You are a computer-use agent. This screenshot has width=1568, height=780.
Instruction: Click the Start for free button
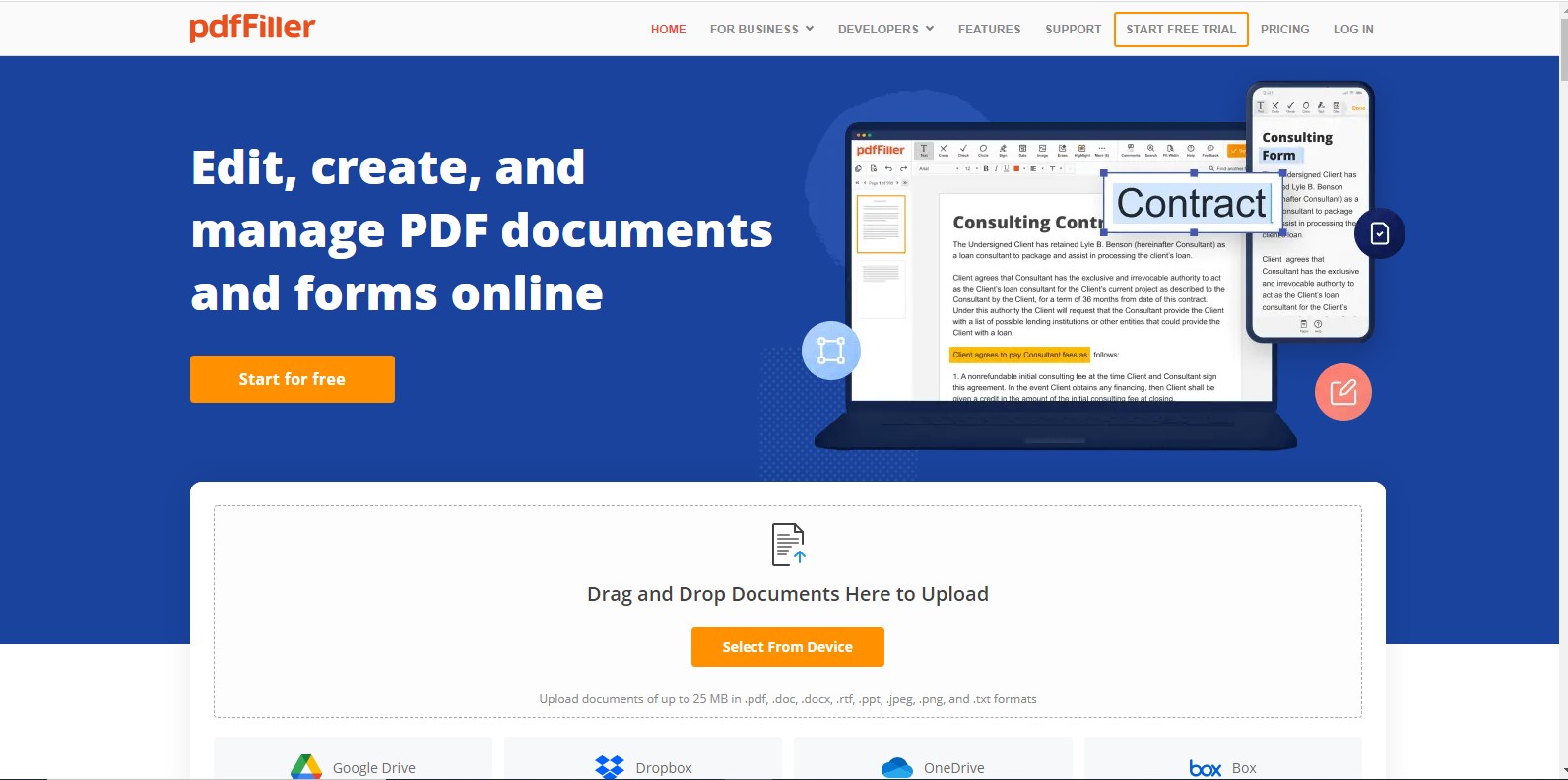coord(293,379)
